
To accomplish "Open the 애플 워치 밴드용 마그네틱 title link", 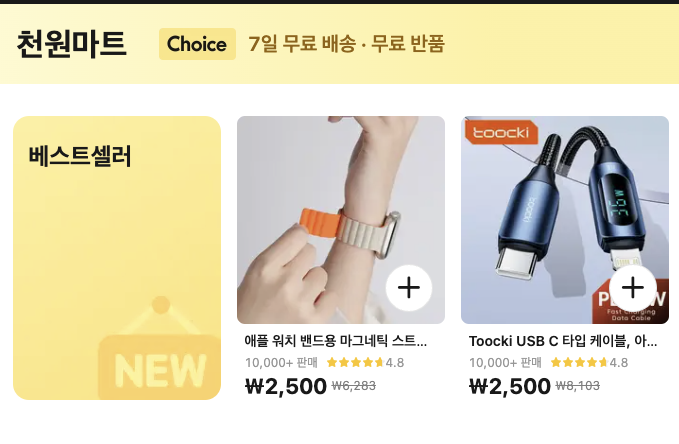I will [x=336, y=341].
